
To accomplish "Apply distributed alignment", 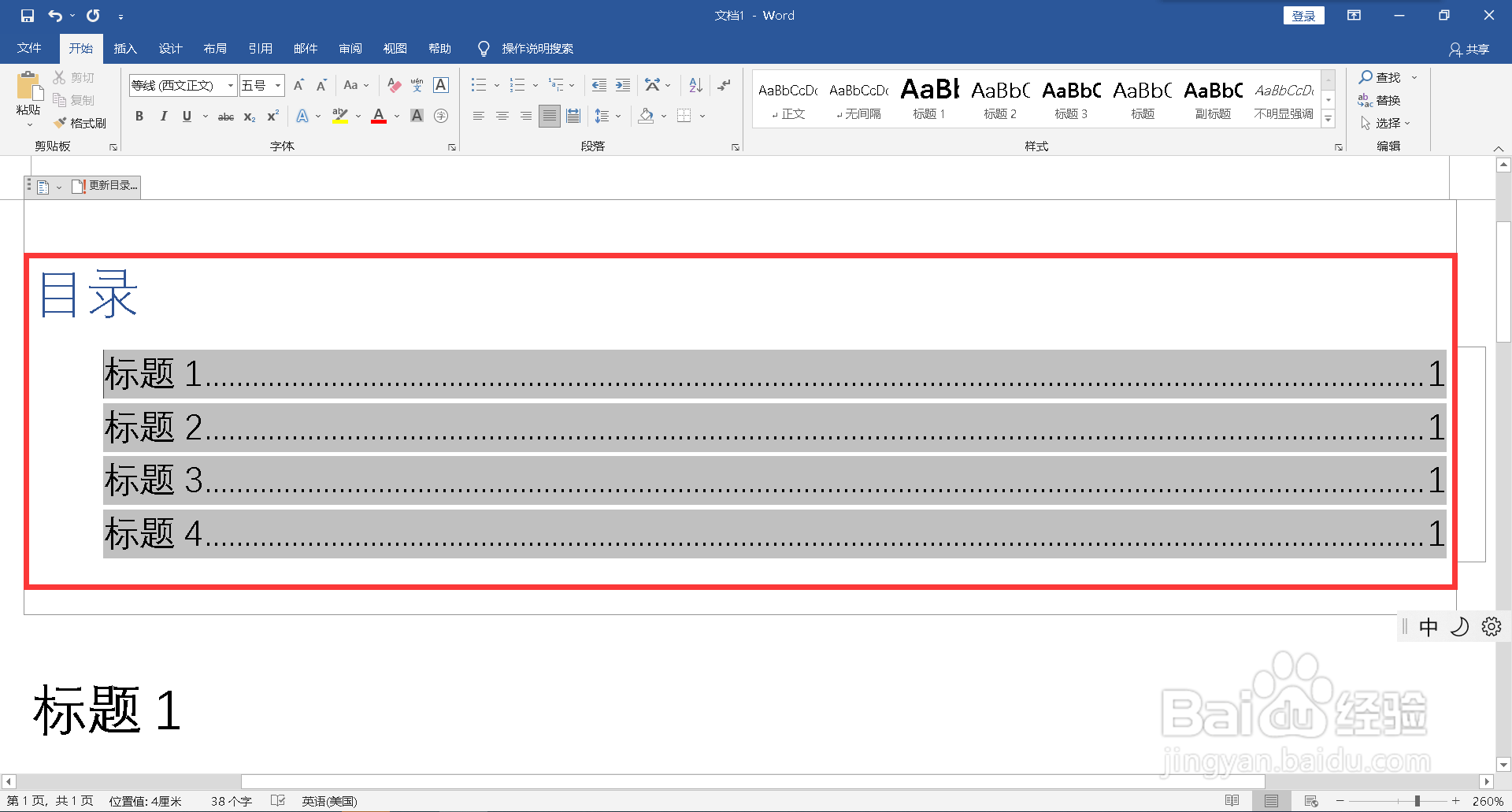I will (573, 117).
